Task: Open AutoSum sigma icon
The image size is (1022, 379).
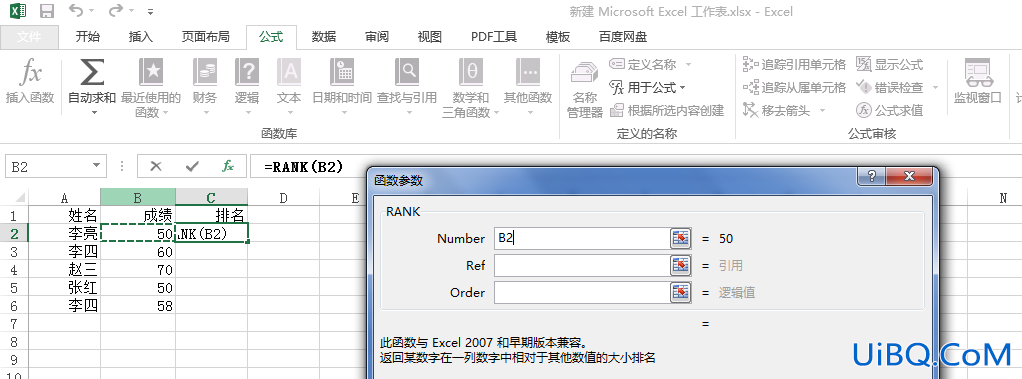Action: tap(92, 72)
